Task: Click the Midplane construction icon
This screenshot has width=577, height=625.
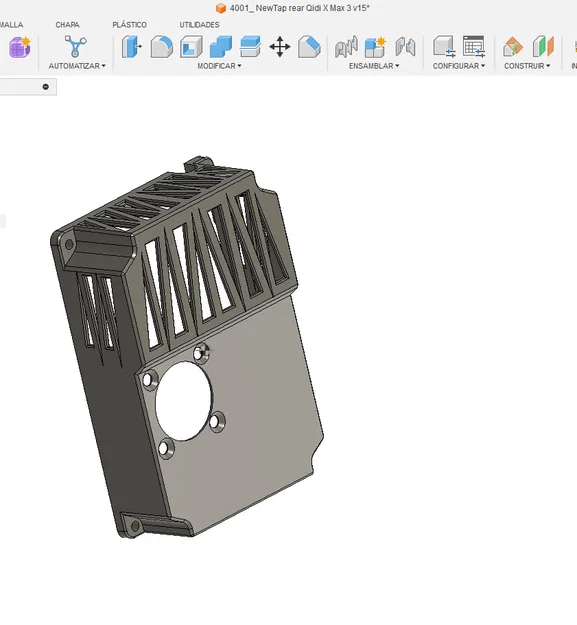Action: pos(543,46)
